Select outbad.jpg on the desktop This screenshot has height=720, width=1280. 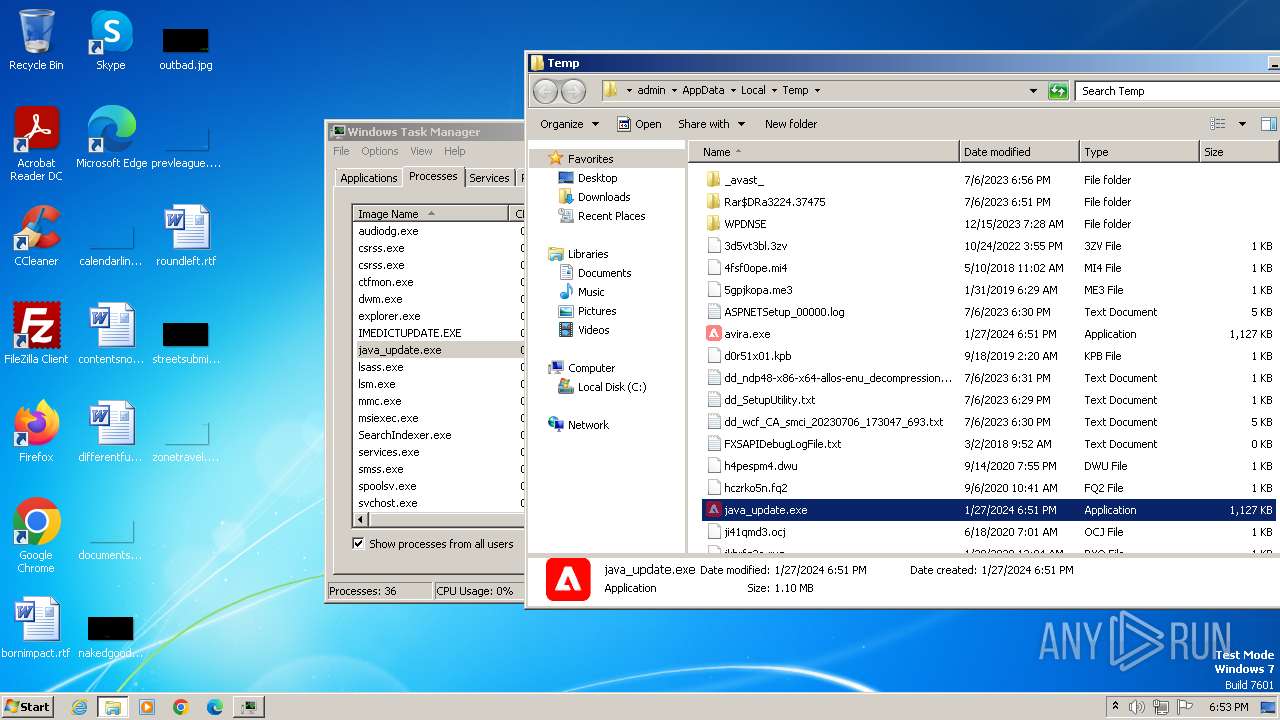coord(186,46)
